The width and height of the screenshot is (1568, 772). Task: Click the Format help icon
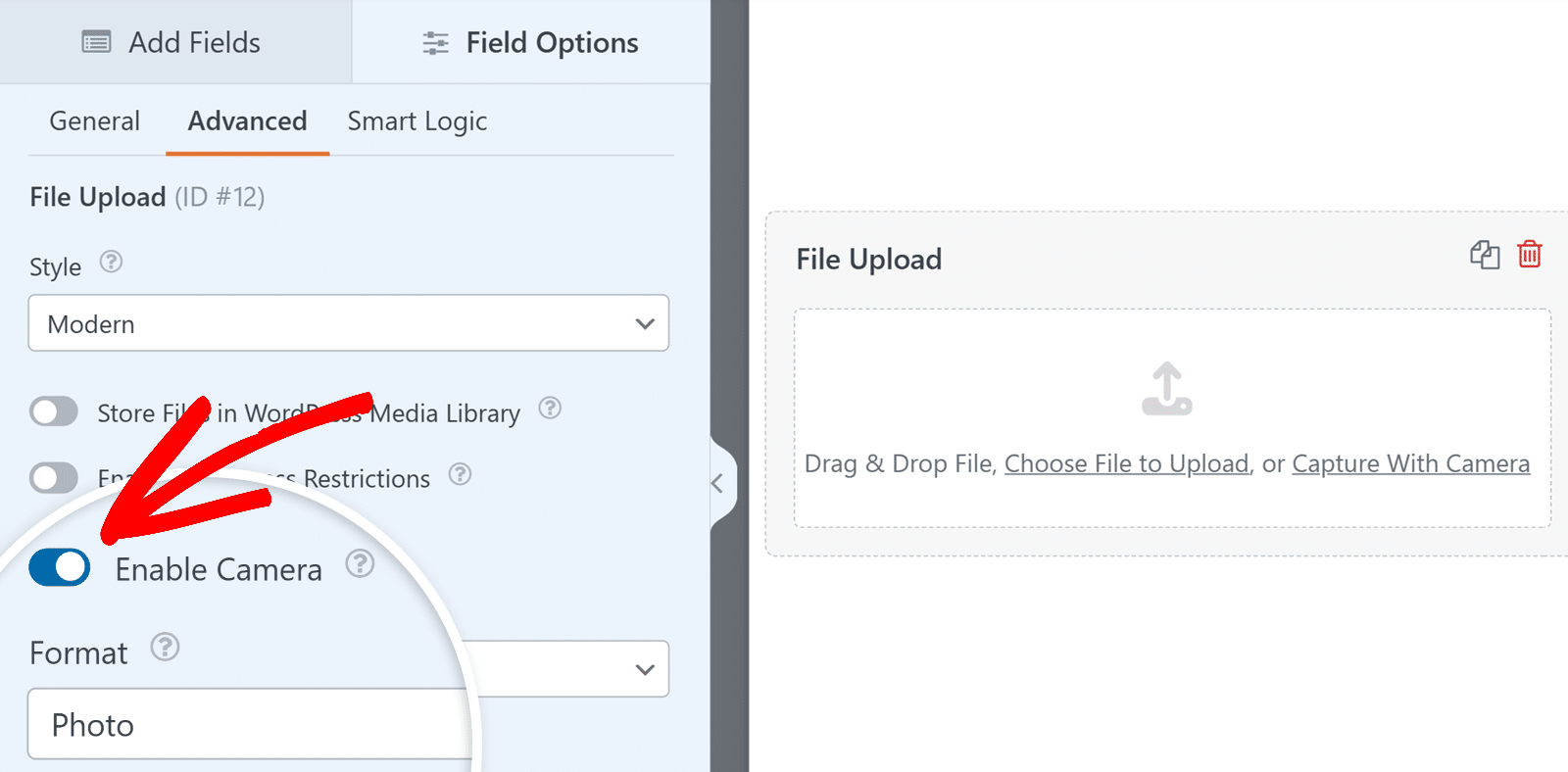tap(166, 647)
